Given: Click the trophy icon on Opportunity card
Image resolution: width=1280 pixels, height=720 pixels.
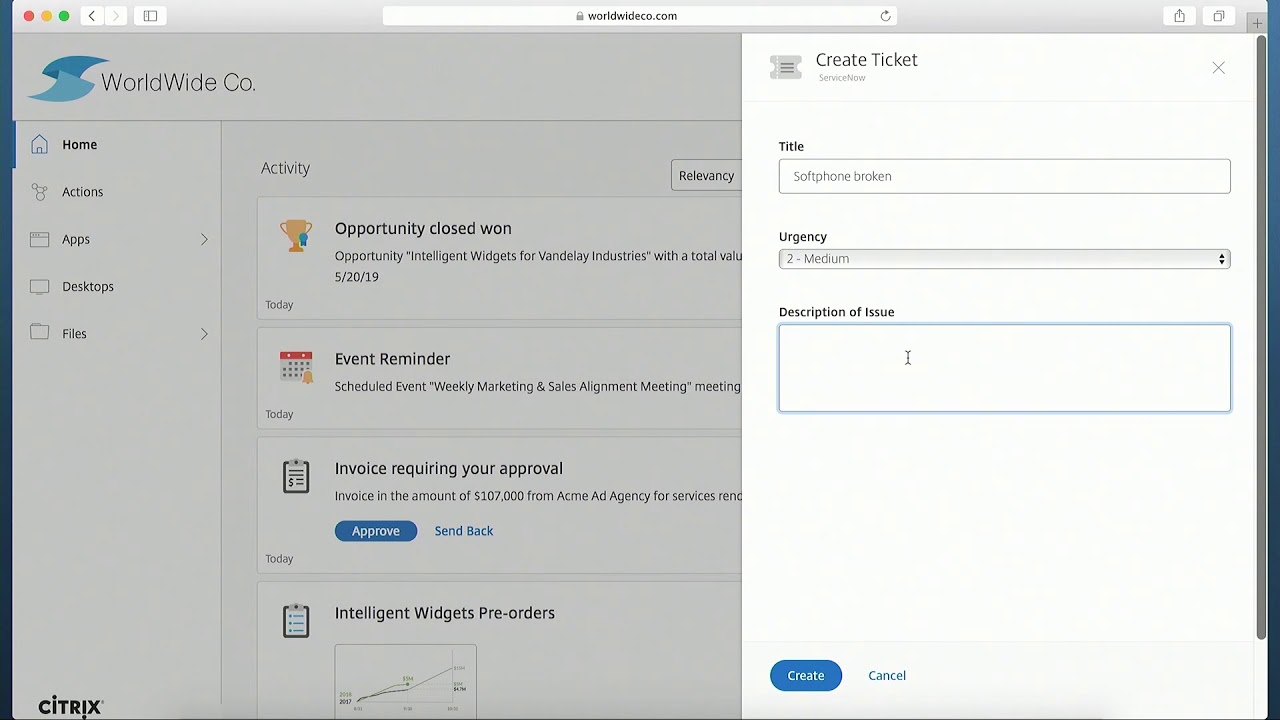Looking at the screenshot, I should 296,236.
